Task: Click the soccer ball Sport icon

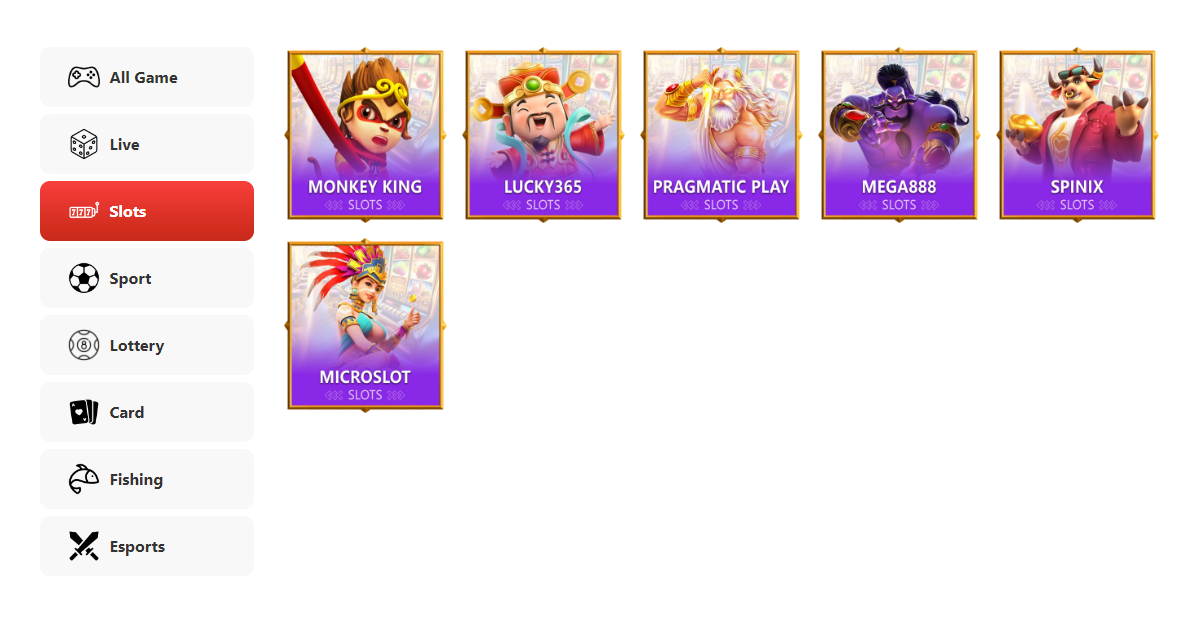Action: (84, 278)
